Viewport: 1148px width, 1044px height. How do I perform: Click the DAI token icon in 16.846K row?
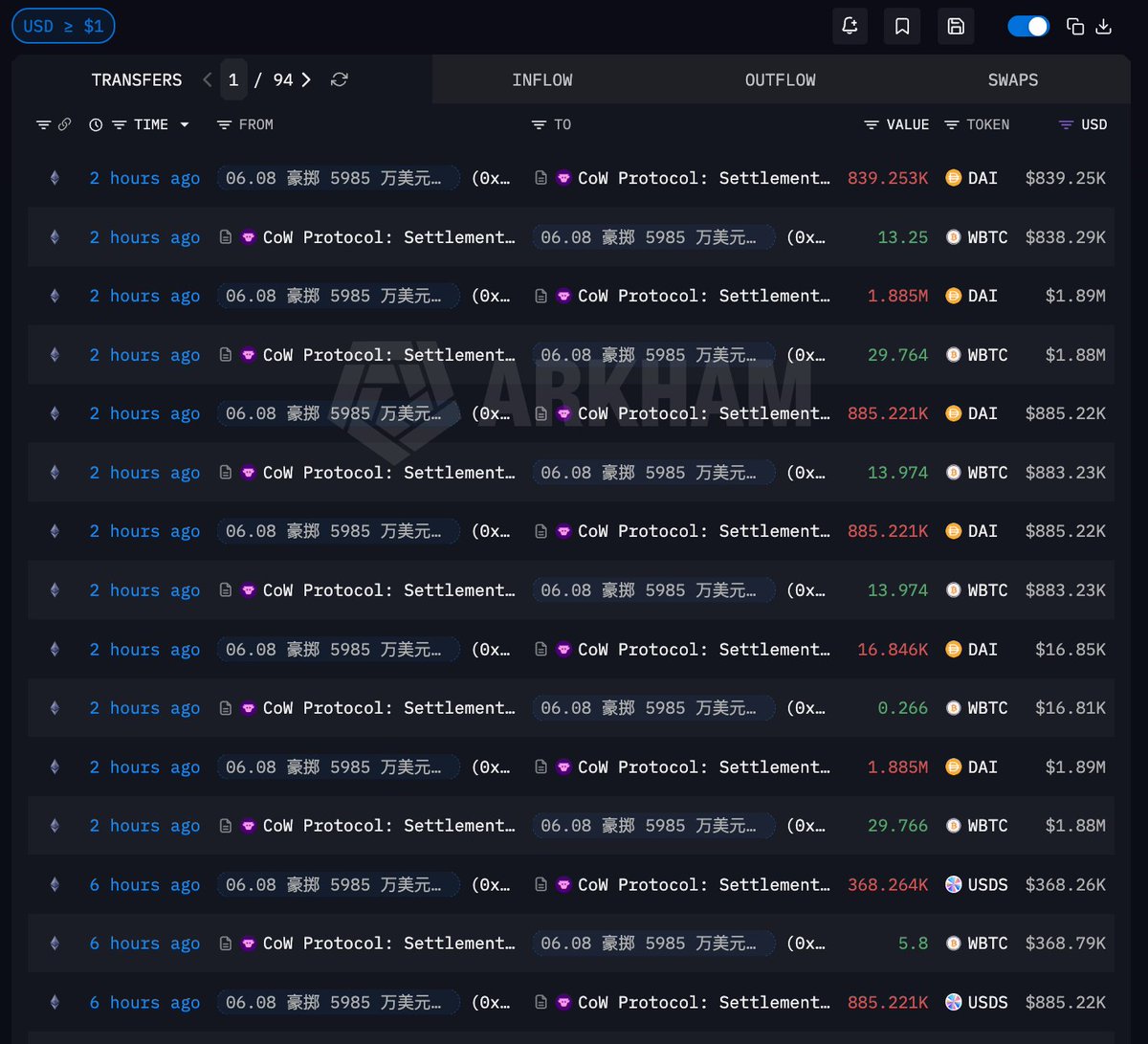pos(953,650)
